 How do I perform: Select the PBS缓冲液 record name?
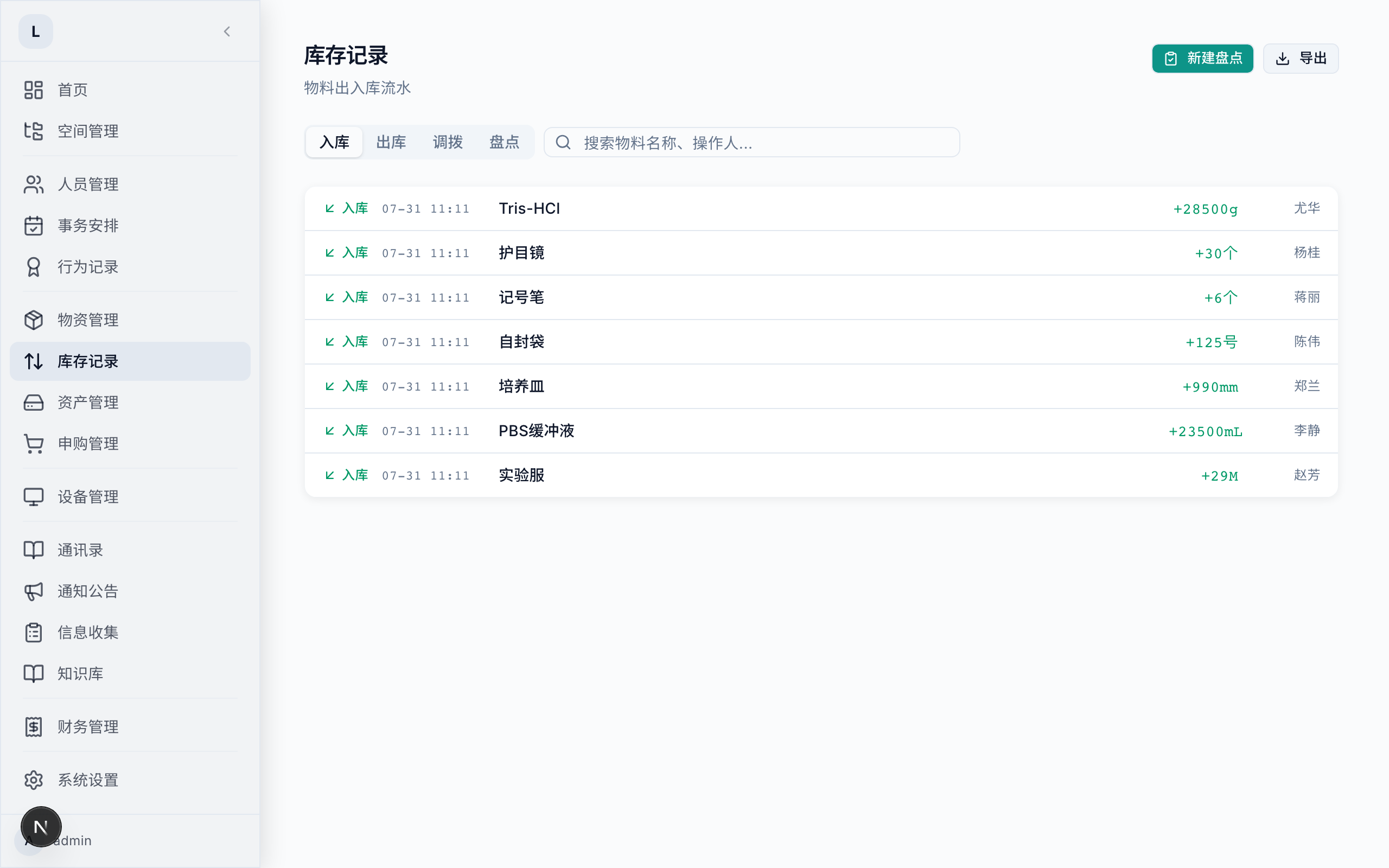(x=536, y=431)
